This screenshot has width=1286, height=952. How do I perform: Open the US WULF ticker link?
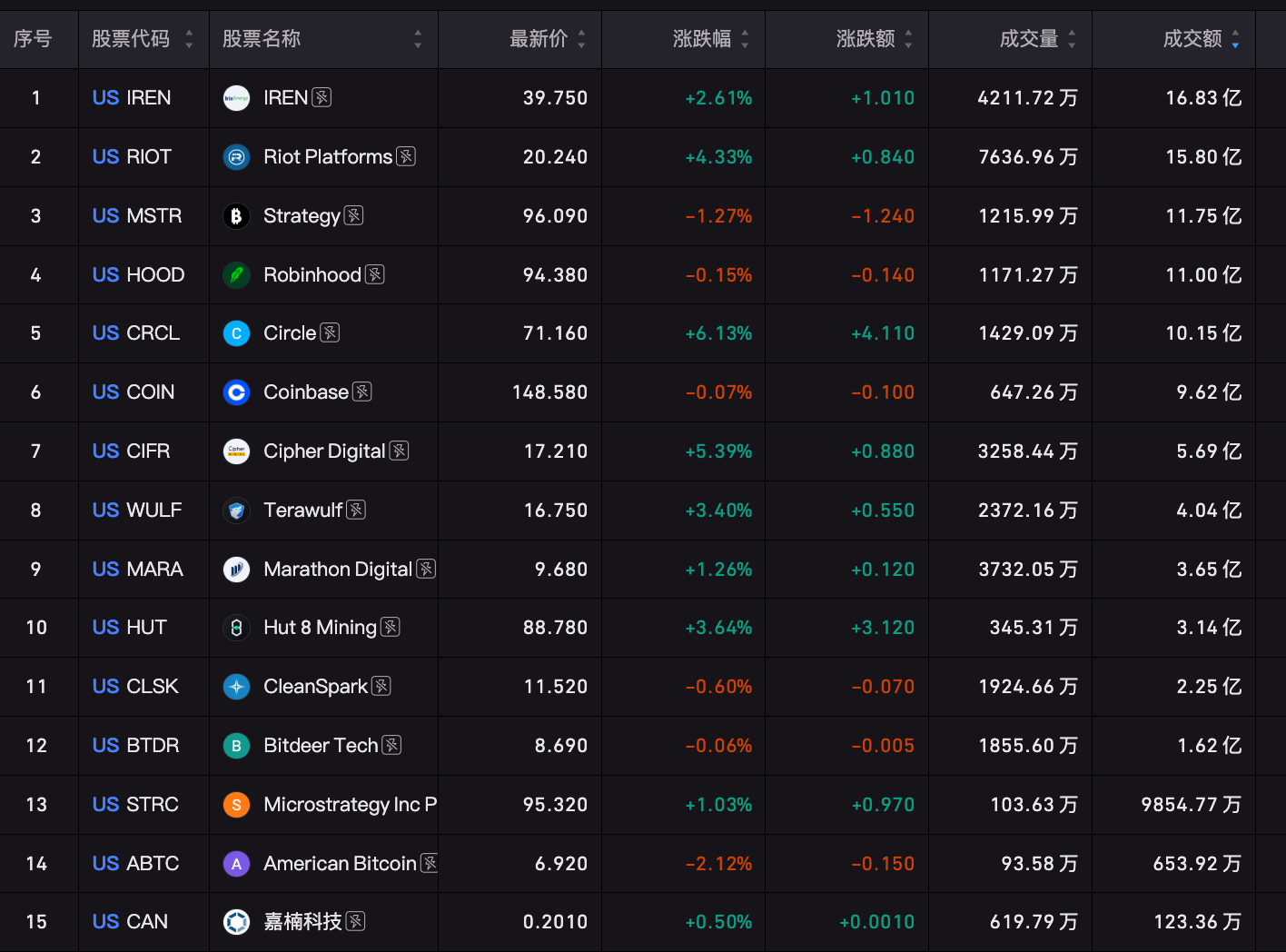[x=137, y=511]
